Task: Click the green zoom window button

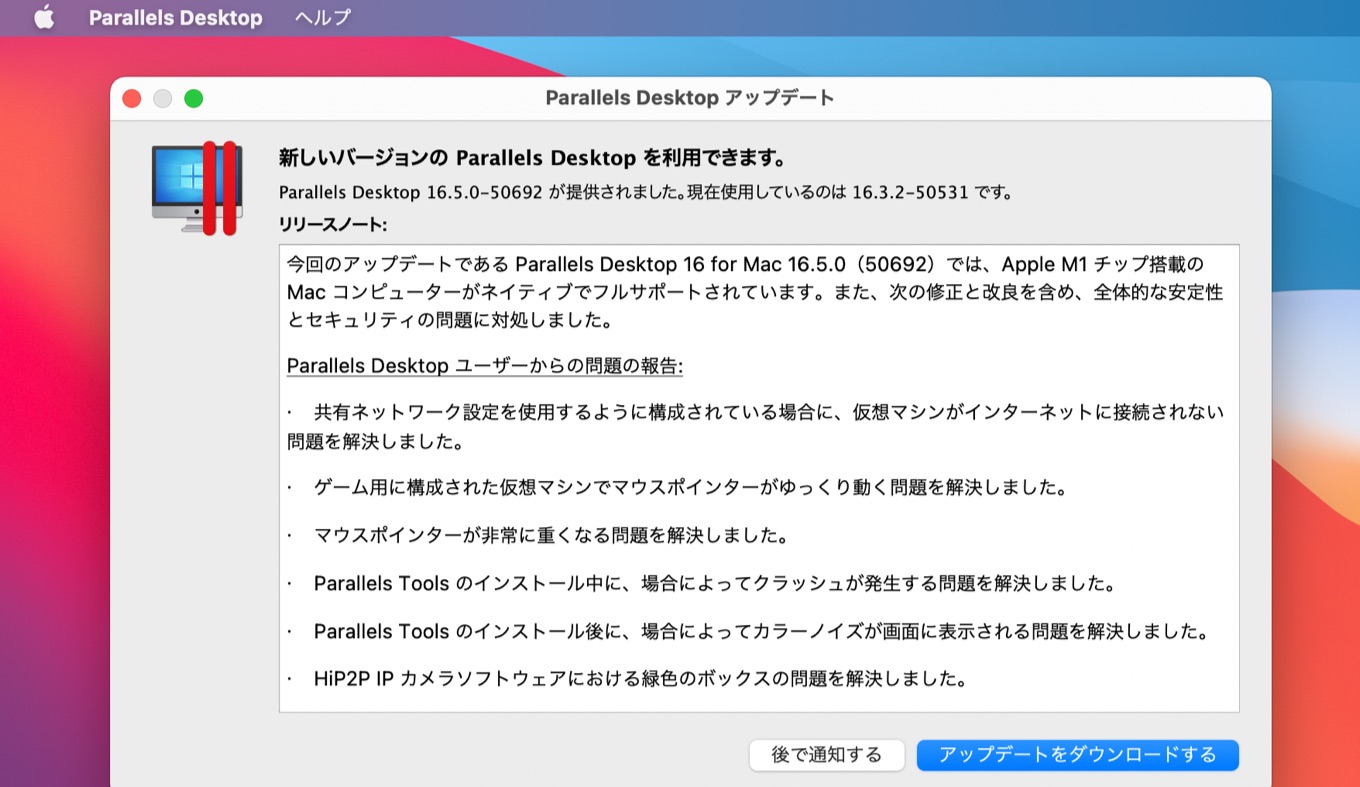Action: pyautogui.click(x=194, y=98)
